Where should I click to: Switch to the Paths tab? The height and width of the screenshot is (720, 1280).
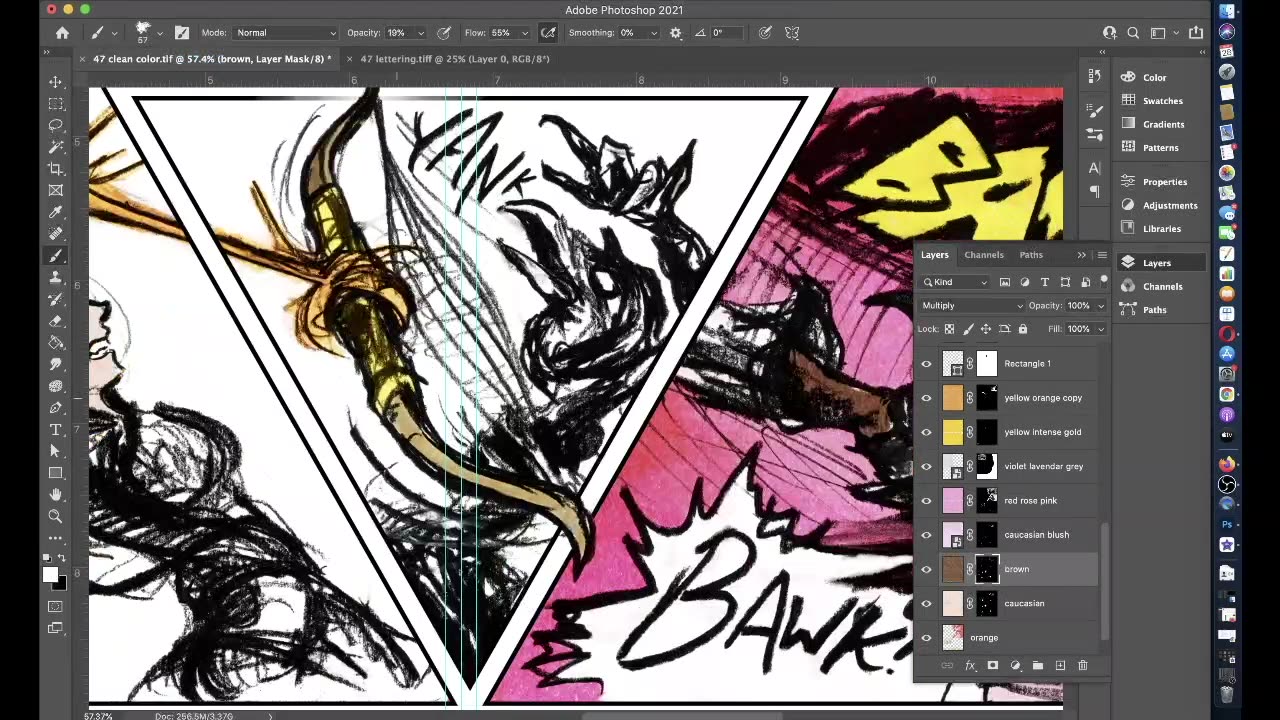(x=1031, y=255)
